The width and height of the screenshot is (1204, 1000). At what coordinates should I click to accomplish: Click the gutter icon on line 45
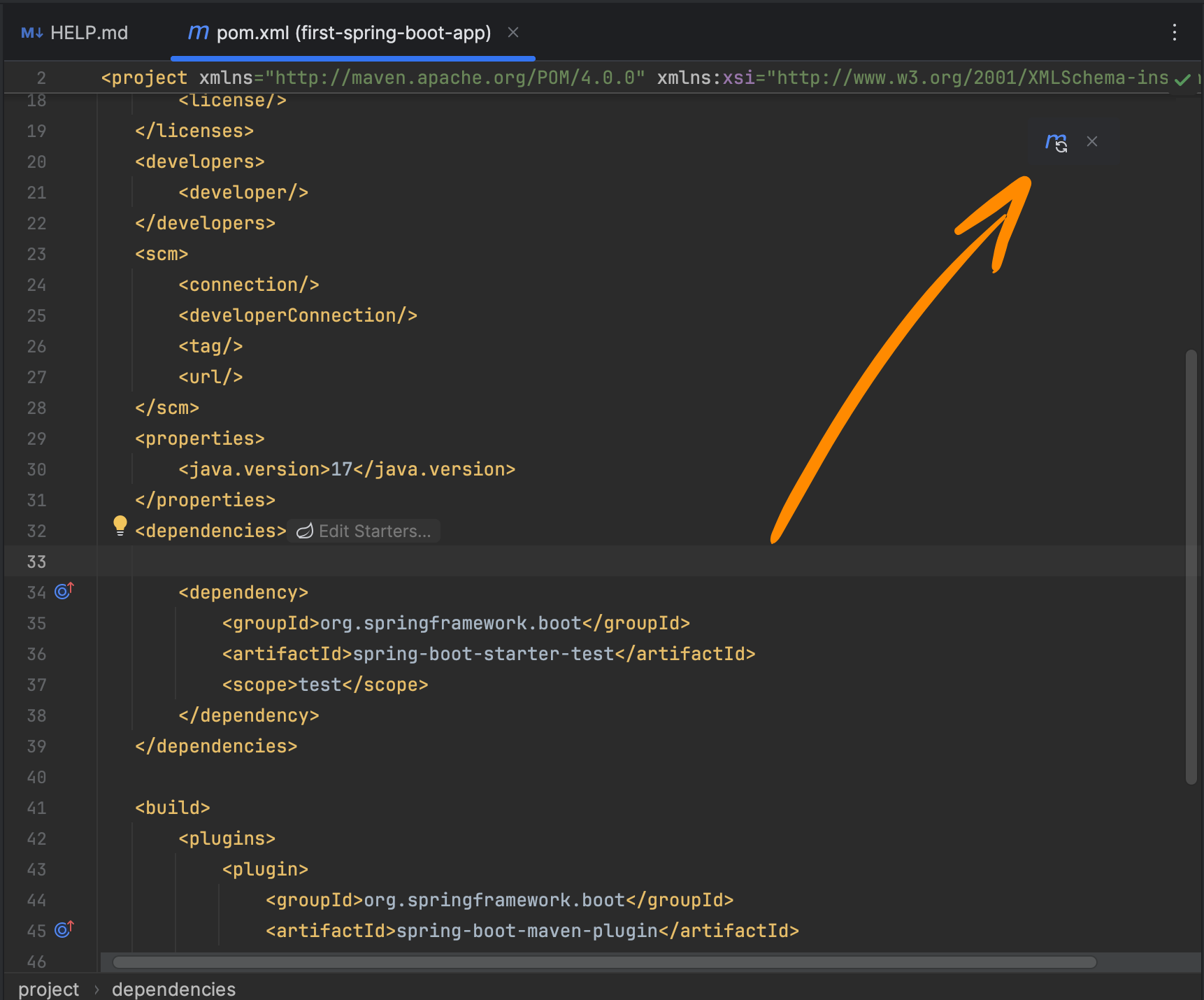[x=64, y=930]
